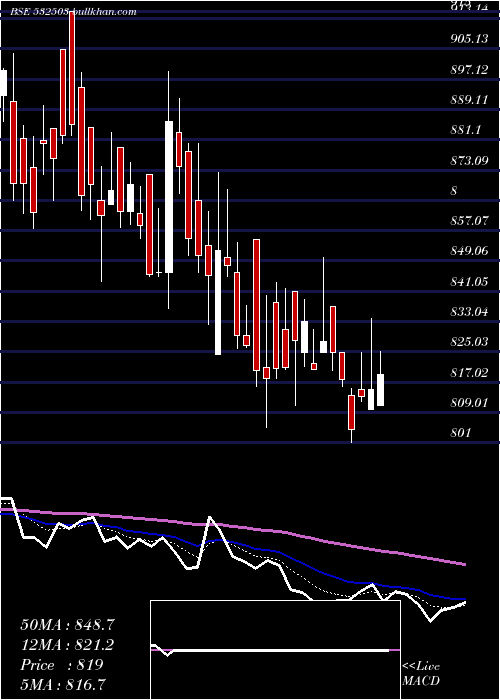Select the 5MA : 816.7 readout
Viewport: 500px width, 700px height.
[x=63, y=684]
